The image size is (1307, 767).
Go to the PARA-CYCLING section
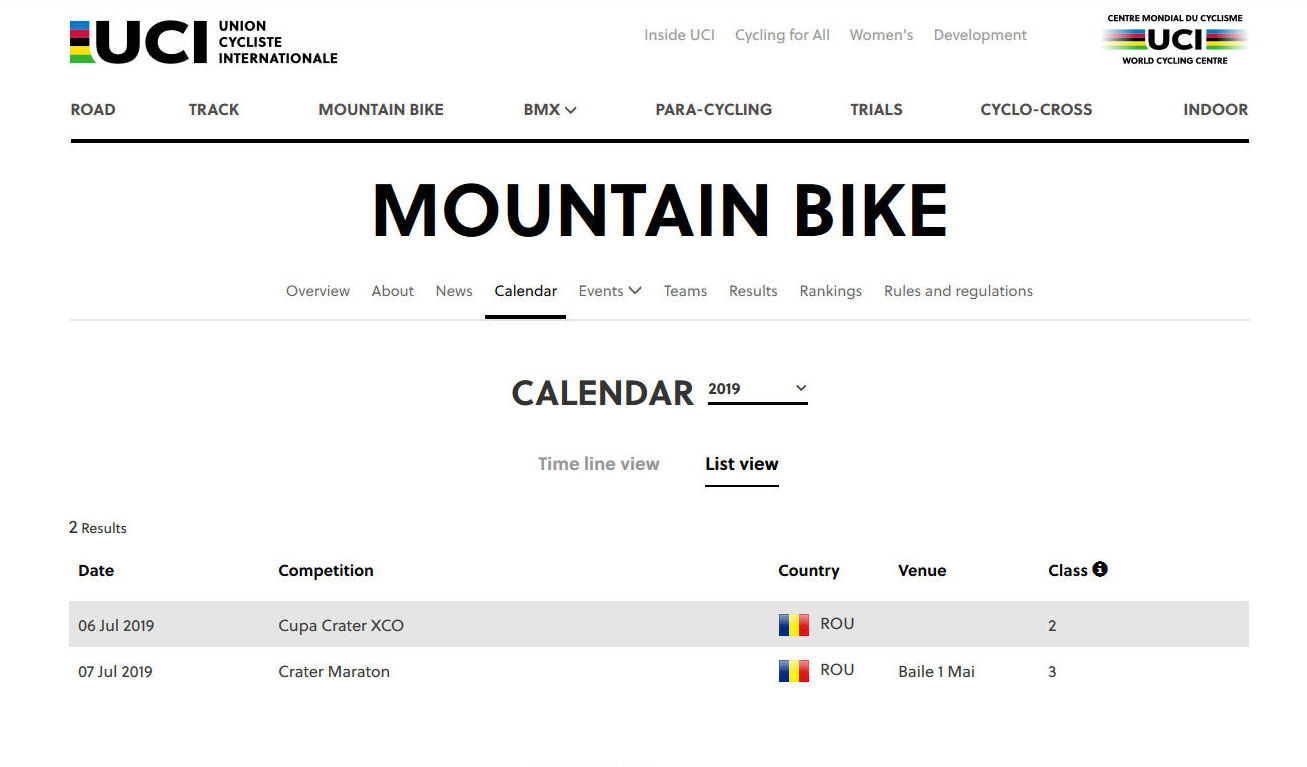pos(714,110)
